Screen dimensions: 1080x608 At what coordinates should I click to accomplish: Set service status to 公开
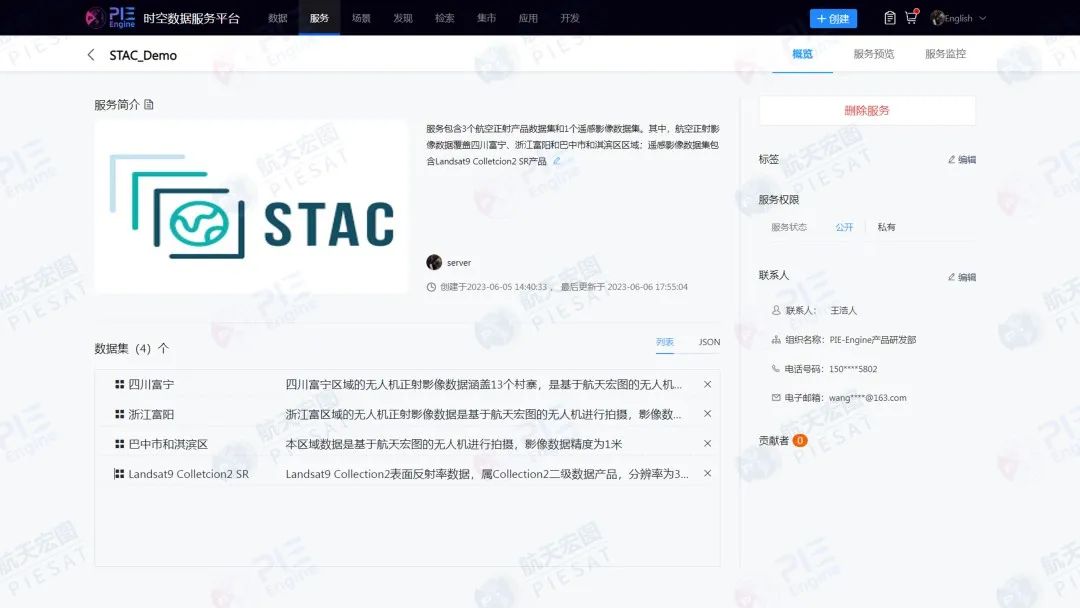(844, 227)
